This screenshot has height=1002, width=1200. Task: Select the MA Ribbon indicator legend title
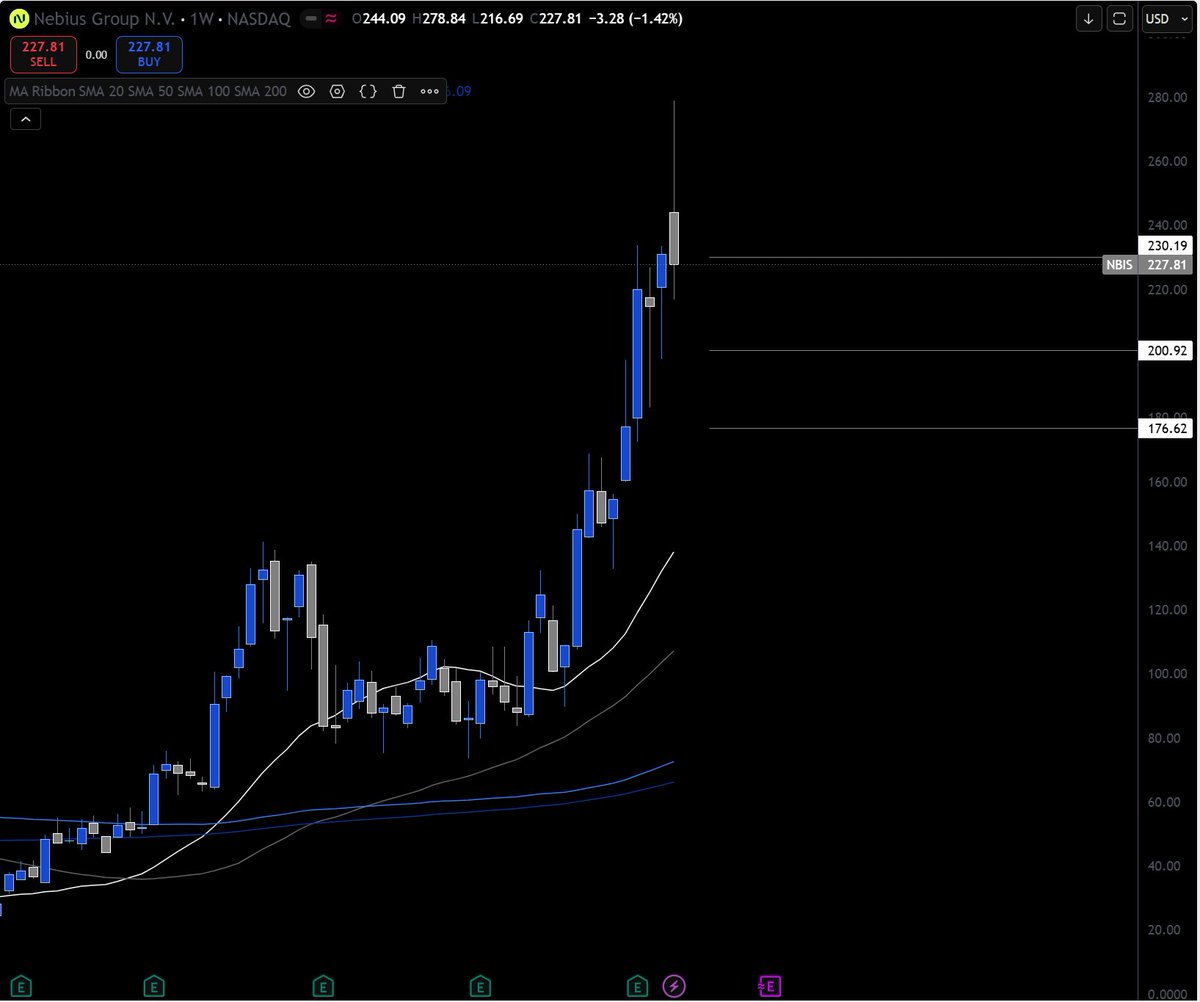coord(147,91)
